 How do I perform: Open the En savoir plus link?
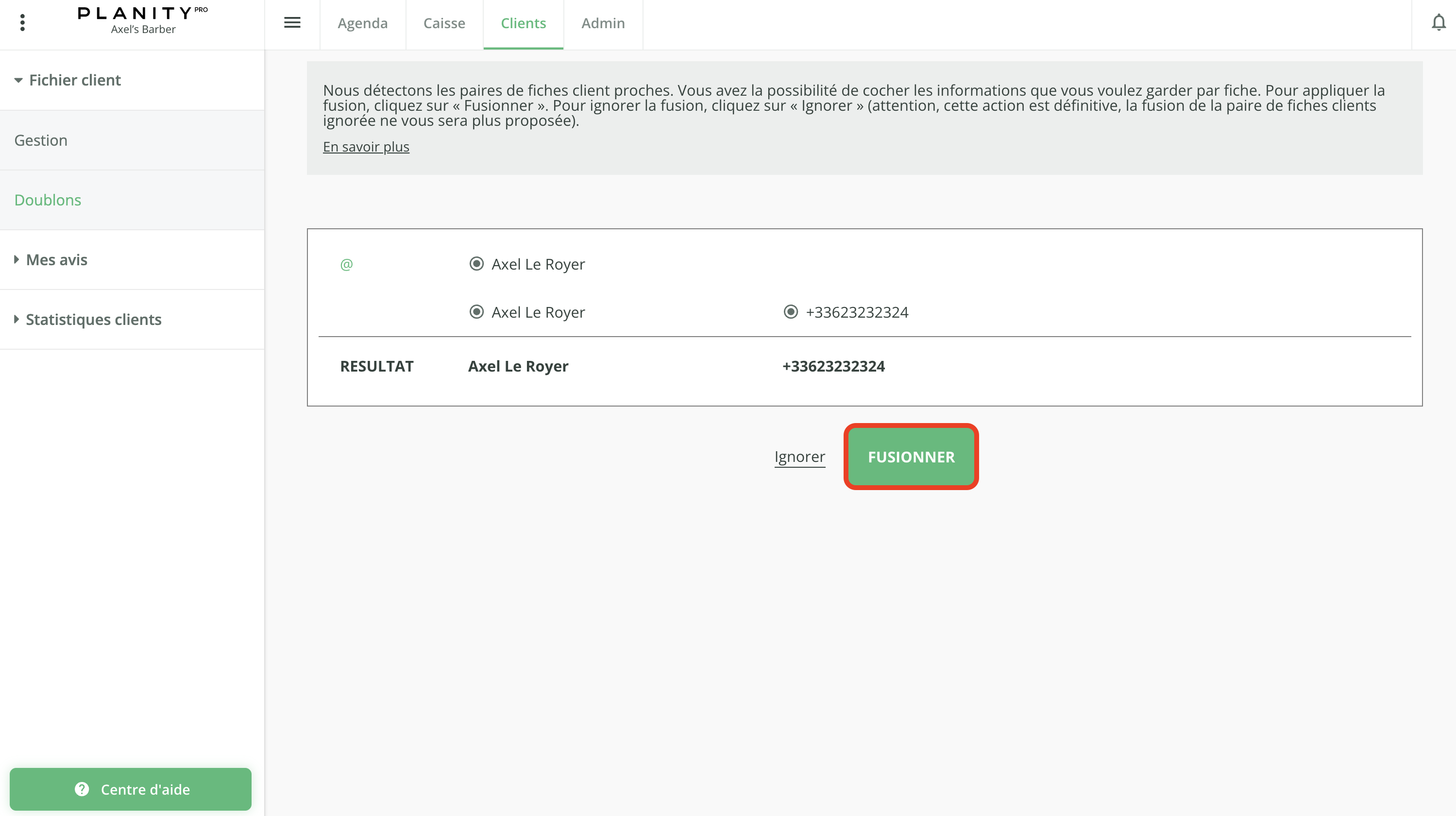point(366,147)
